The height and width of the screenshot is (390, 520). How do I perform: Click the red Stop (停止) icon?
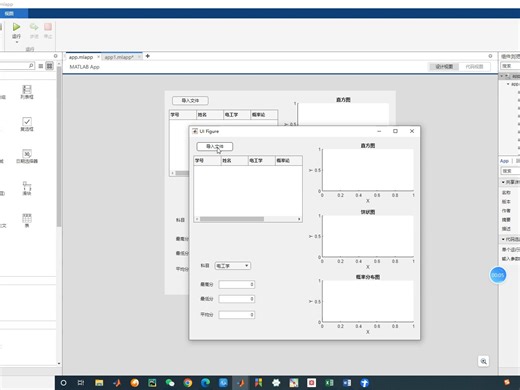tap(48, 27)
